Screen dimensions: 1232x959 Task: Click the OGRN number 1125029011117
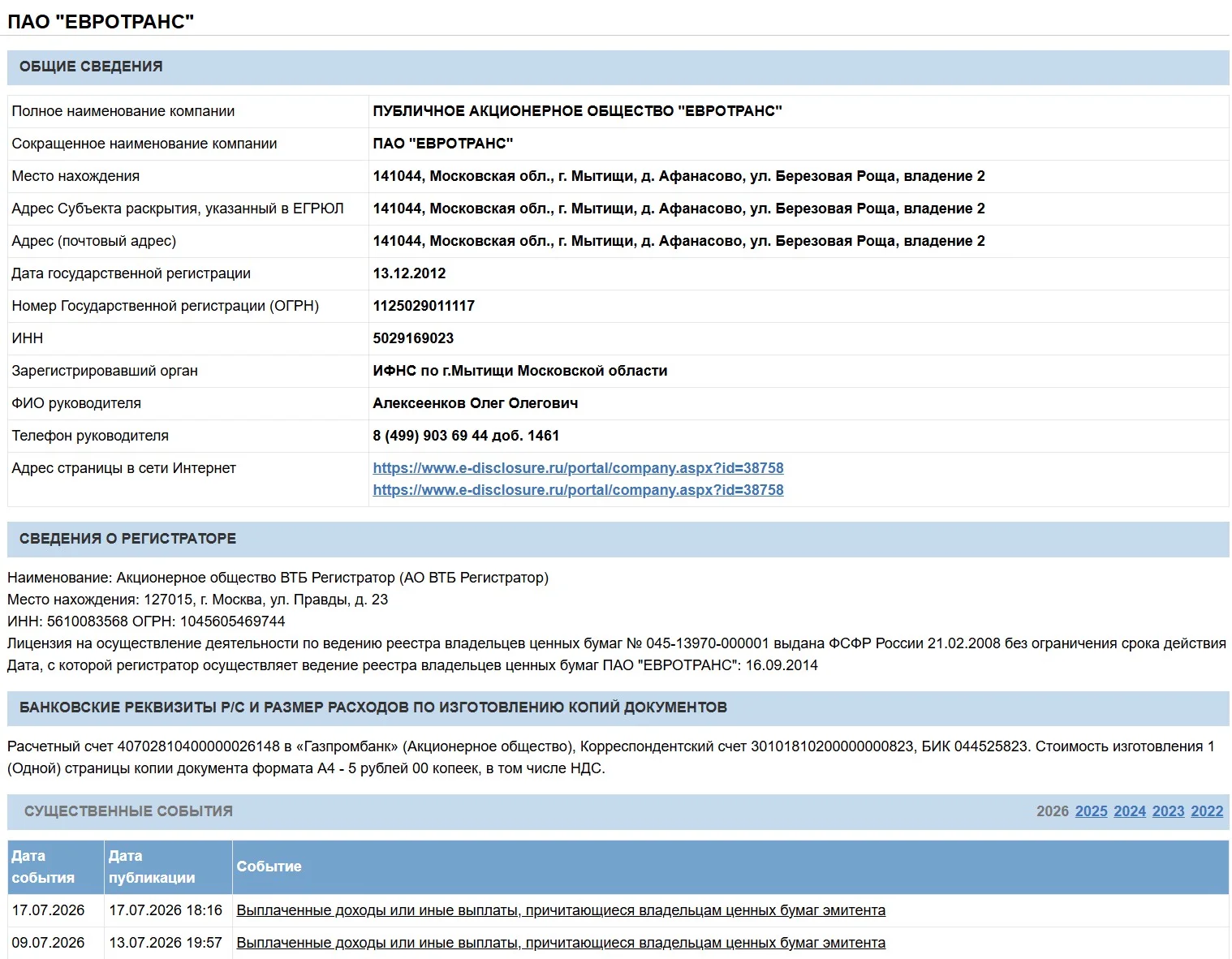coord(424,306)
